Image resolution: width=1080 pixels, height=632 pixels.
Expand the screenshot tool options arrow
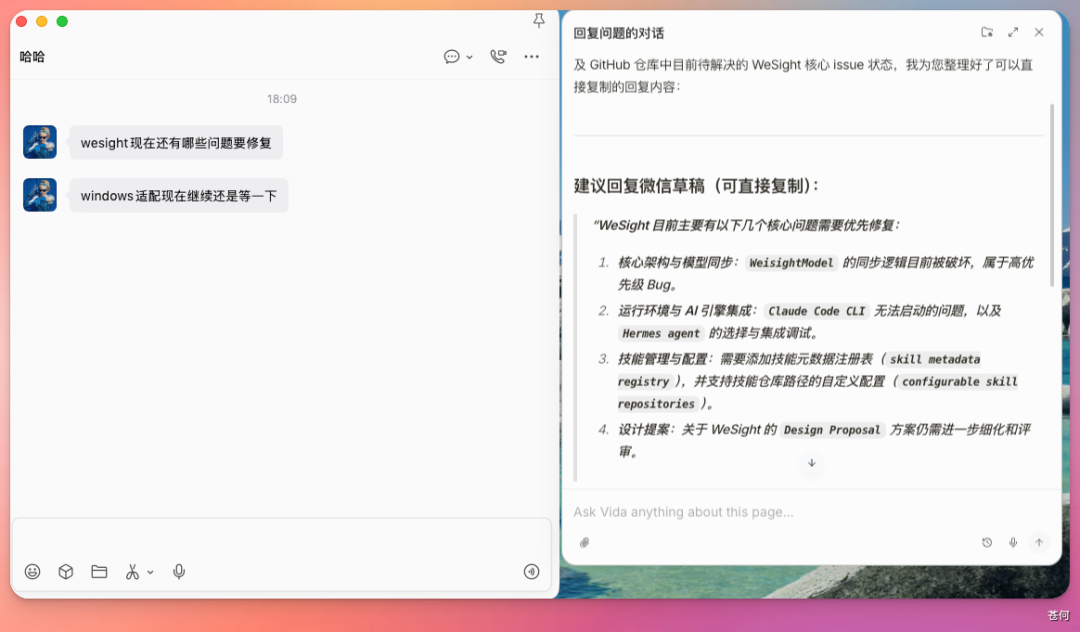coord(150,572)
